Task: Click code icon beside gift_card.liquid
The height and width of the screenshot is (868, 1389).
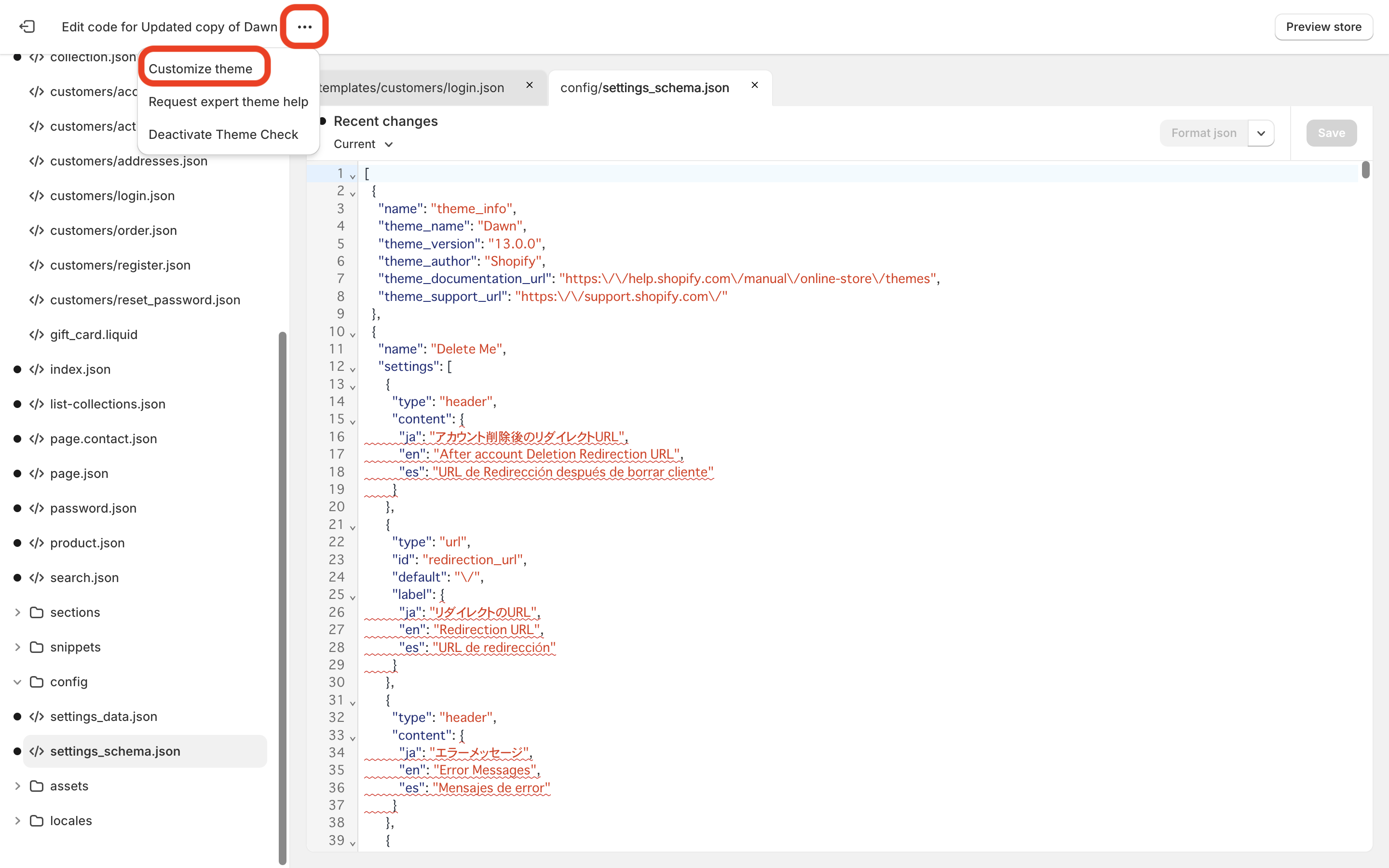Action: [x=37, y=334]
